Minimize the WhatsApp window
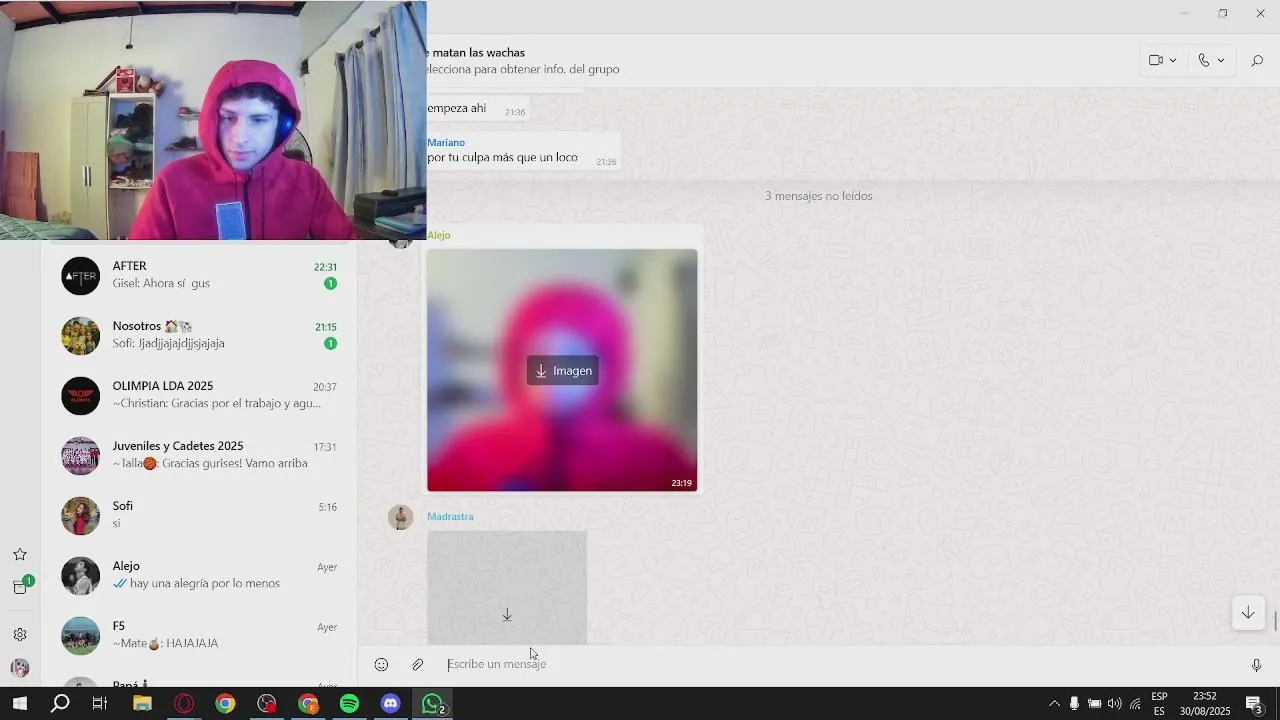Viewport: 1280px width, 720px height. click(x=1185, y=13)
